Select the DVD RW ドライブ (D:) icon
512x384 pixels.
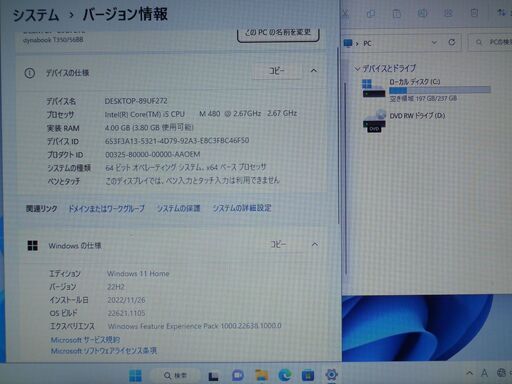click(x=374, y=121)
